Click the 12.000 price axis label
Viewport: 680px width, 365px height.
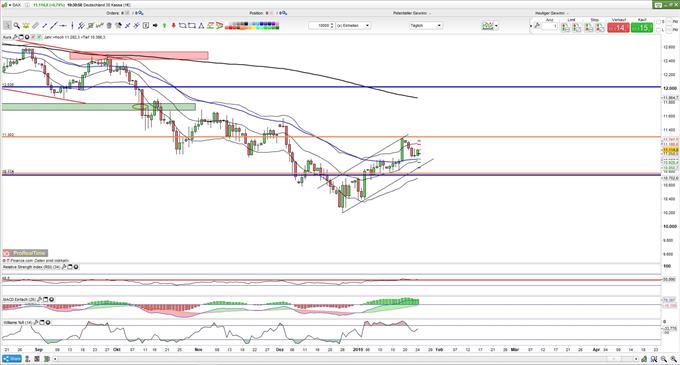coord(670,88)
